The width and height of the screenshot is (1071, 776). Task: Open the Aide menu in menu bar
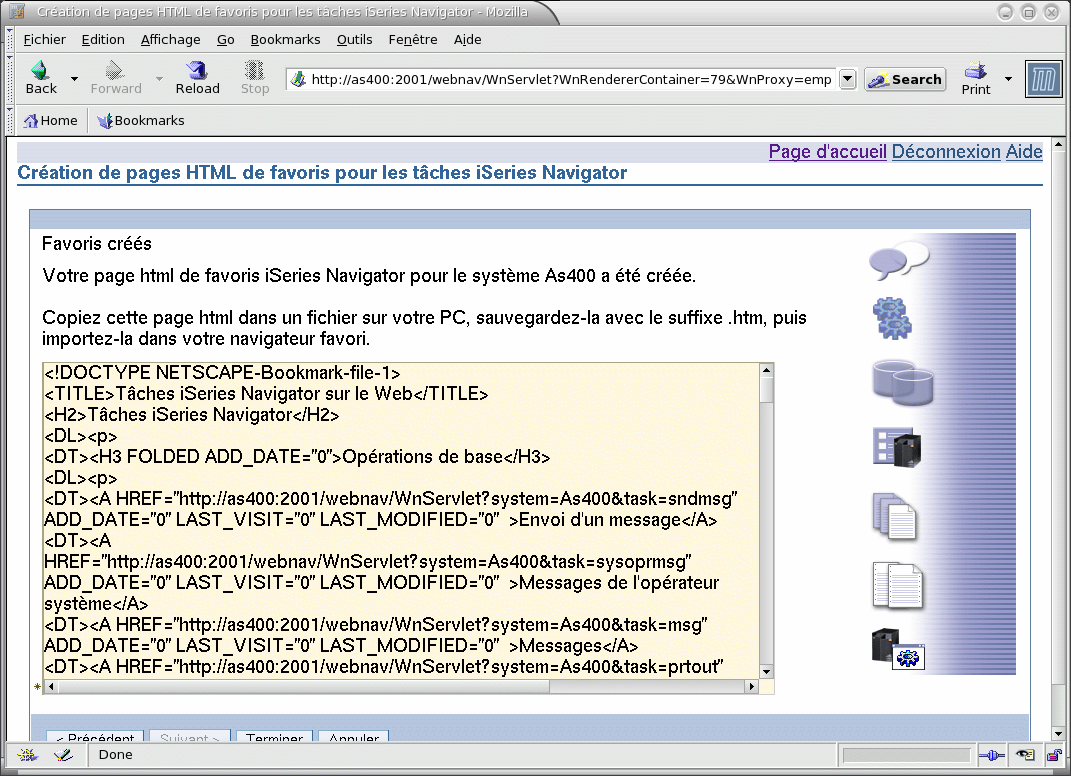468,40
